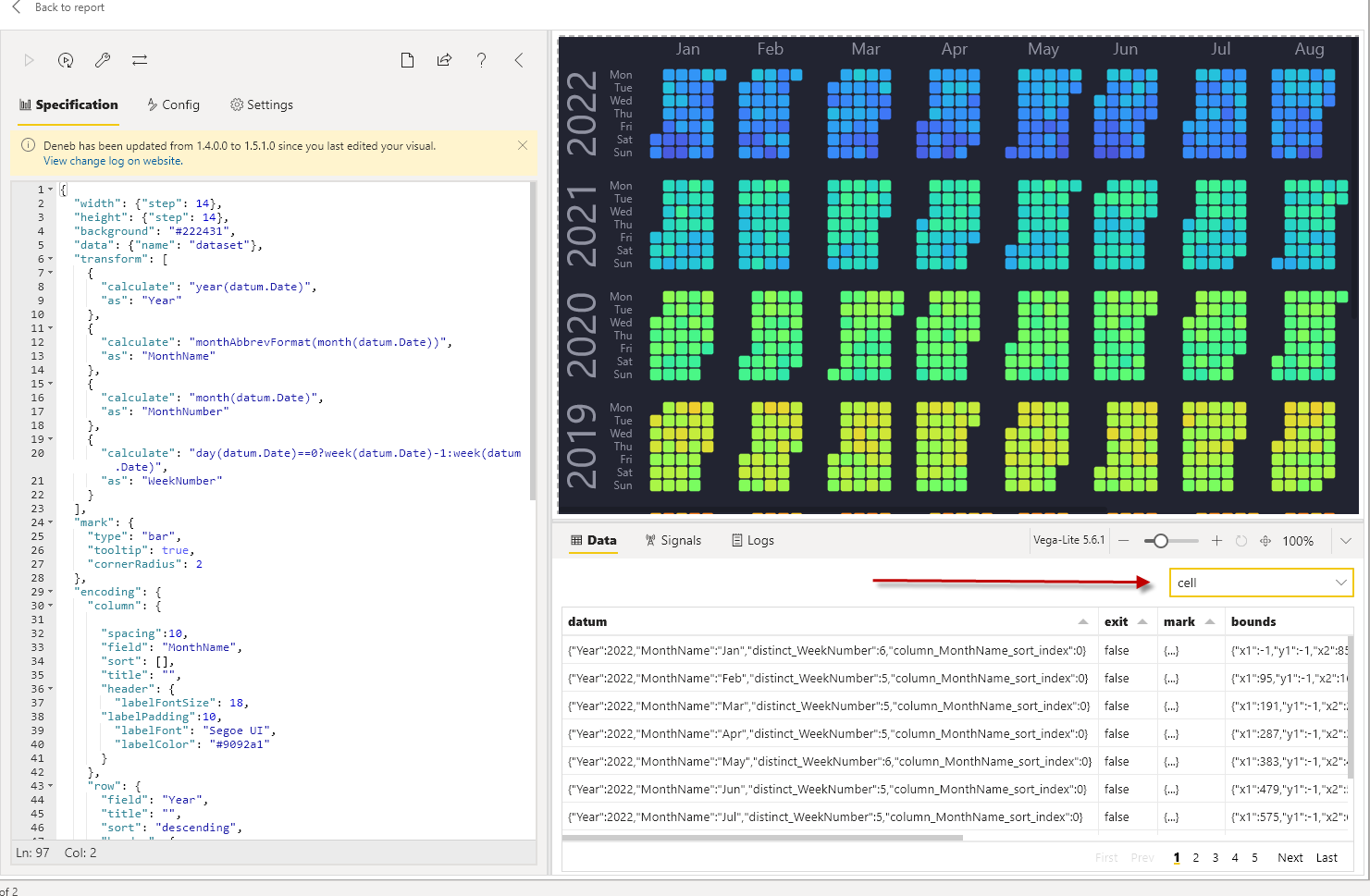Open field mappings via the swap-arrows icon
This screenshot has height=896, width=1370.
coord(140,60)
